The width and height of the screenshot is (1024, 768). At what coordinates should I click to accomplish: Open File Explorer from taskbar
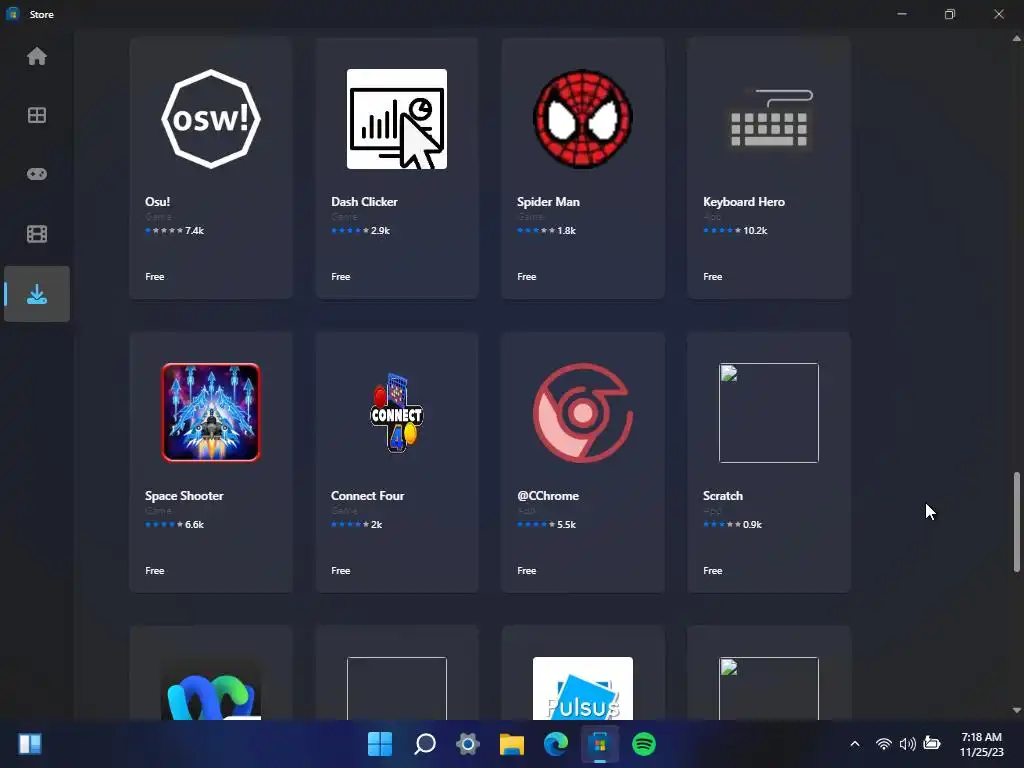tap(512, 744)
